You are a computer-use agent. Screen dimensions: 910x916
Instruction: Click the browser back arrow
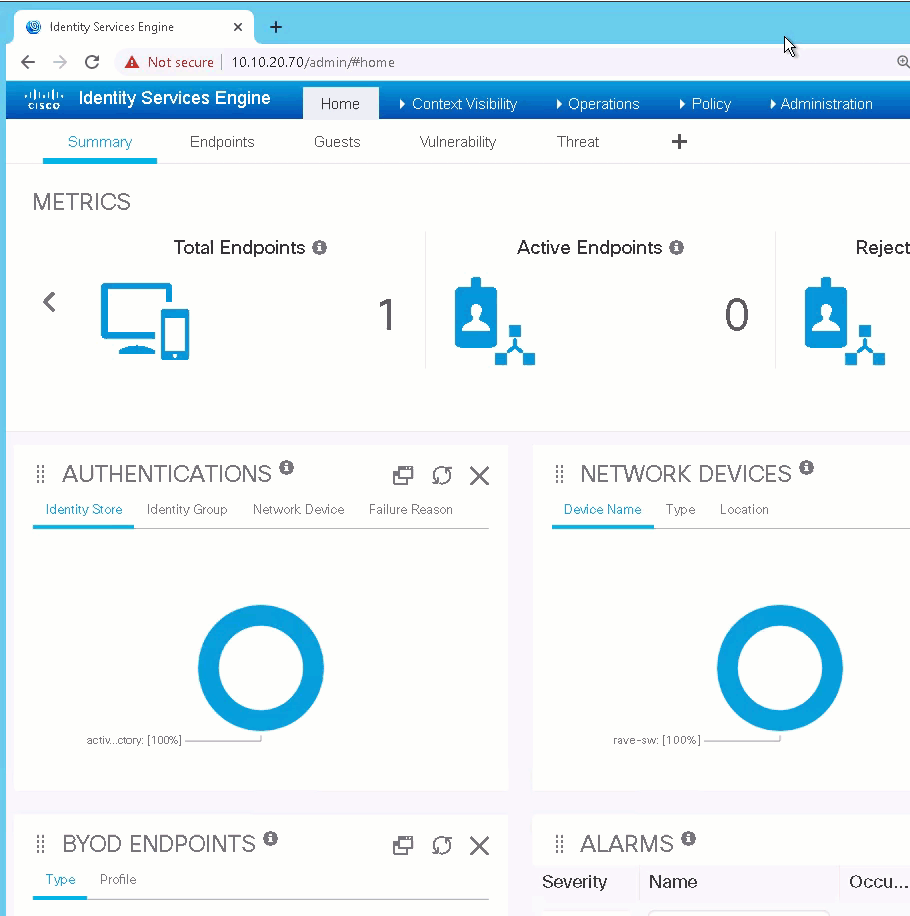click(x=28, y=62)
